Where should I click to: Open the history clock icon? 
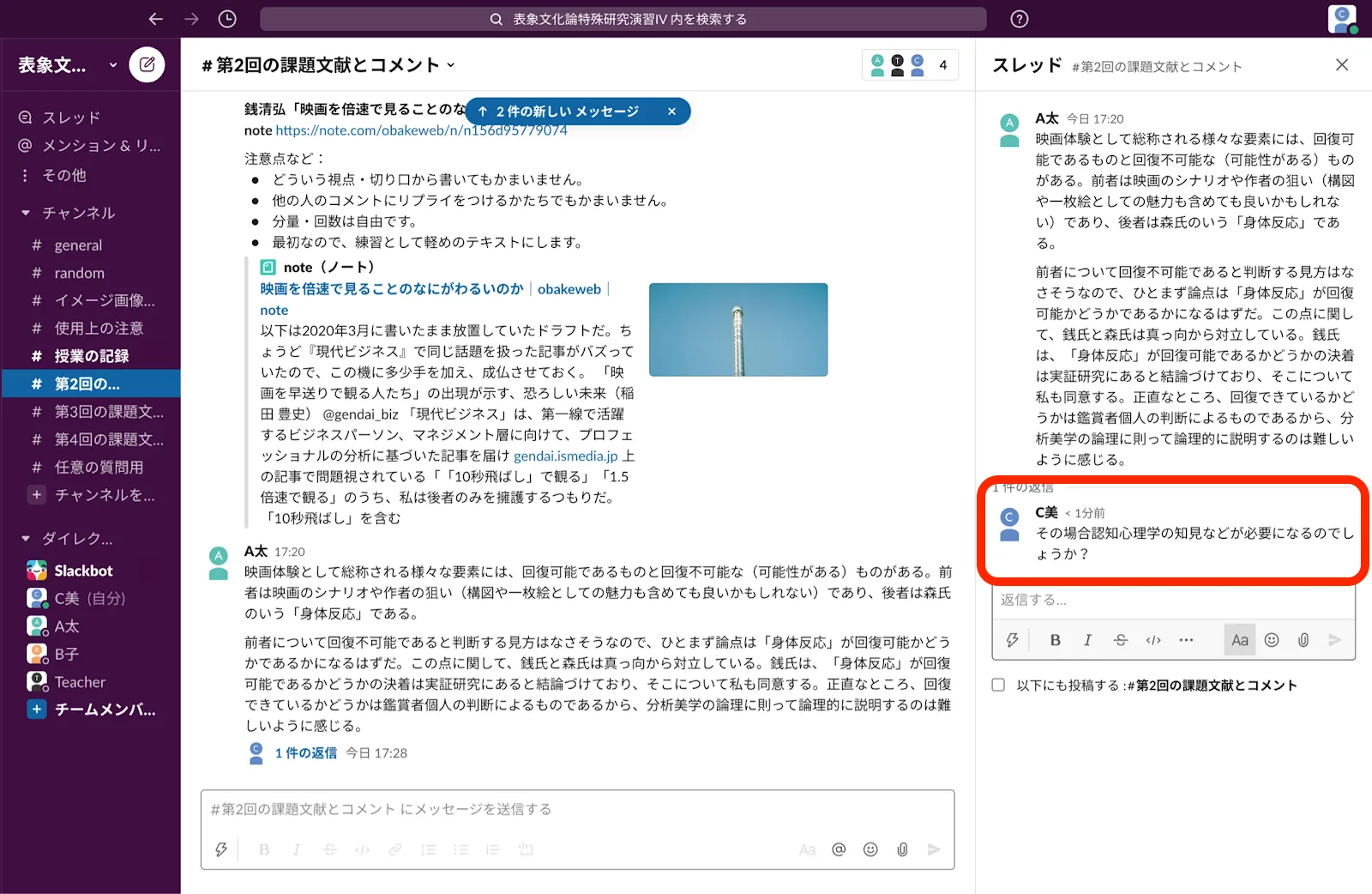227,19
